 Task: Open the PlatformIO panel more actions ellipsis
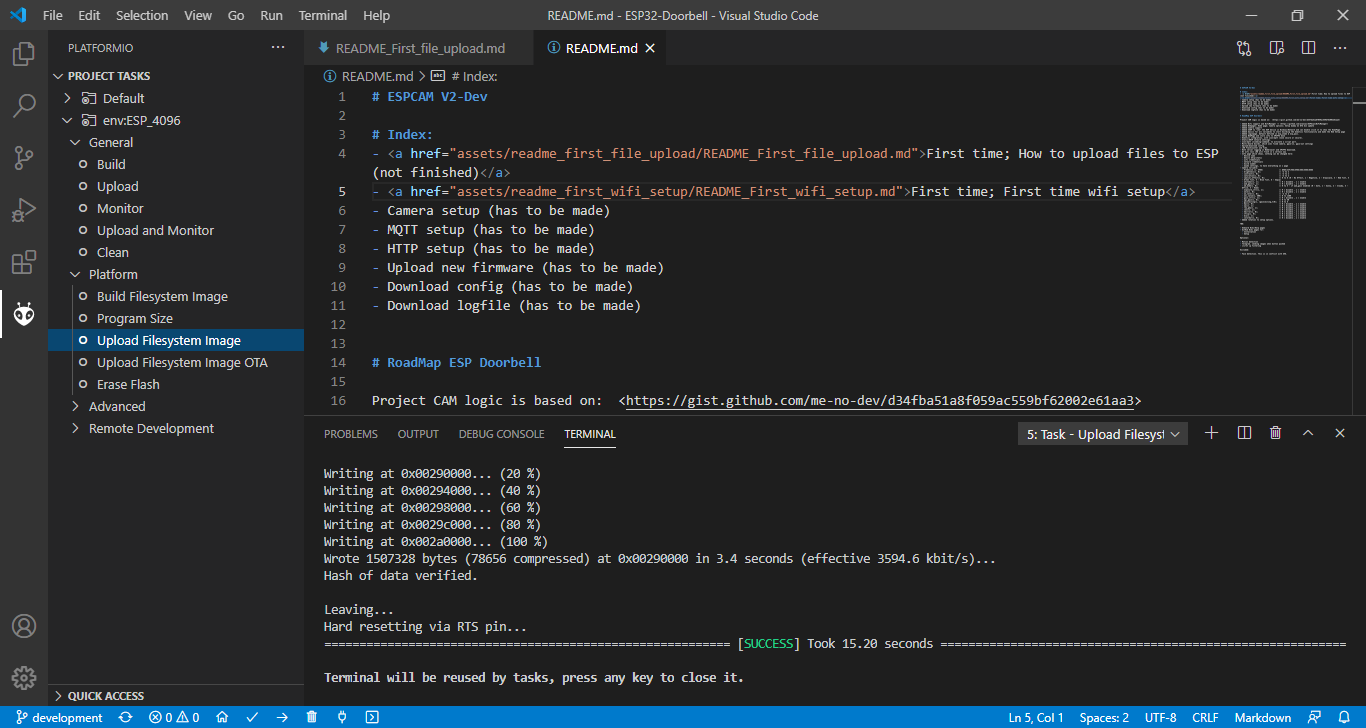[278, 47]
